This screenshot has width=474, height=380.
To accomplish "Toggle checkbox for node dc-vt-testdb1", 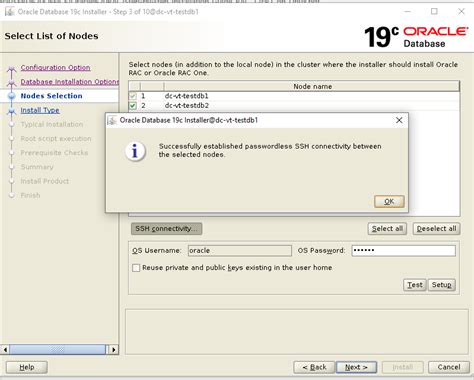I will pyautogui.click(x=133, y=96).
